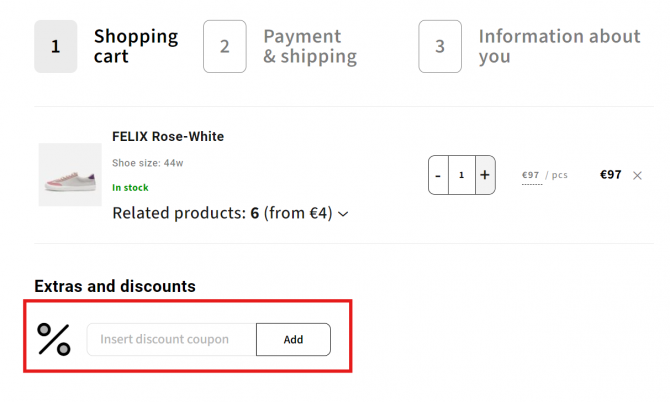The width and height of the screenshot is (670, 402).
Task: Focus the quantity number field
Action: pos(461,175)
